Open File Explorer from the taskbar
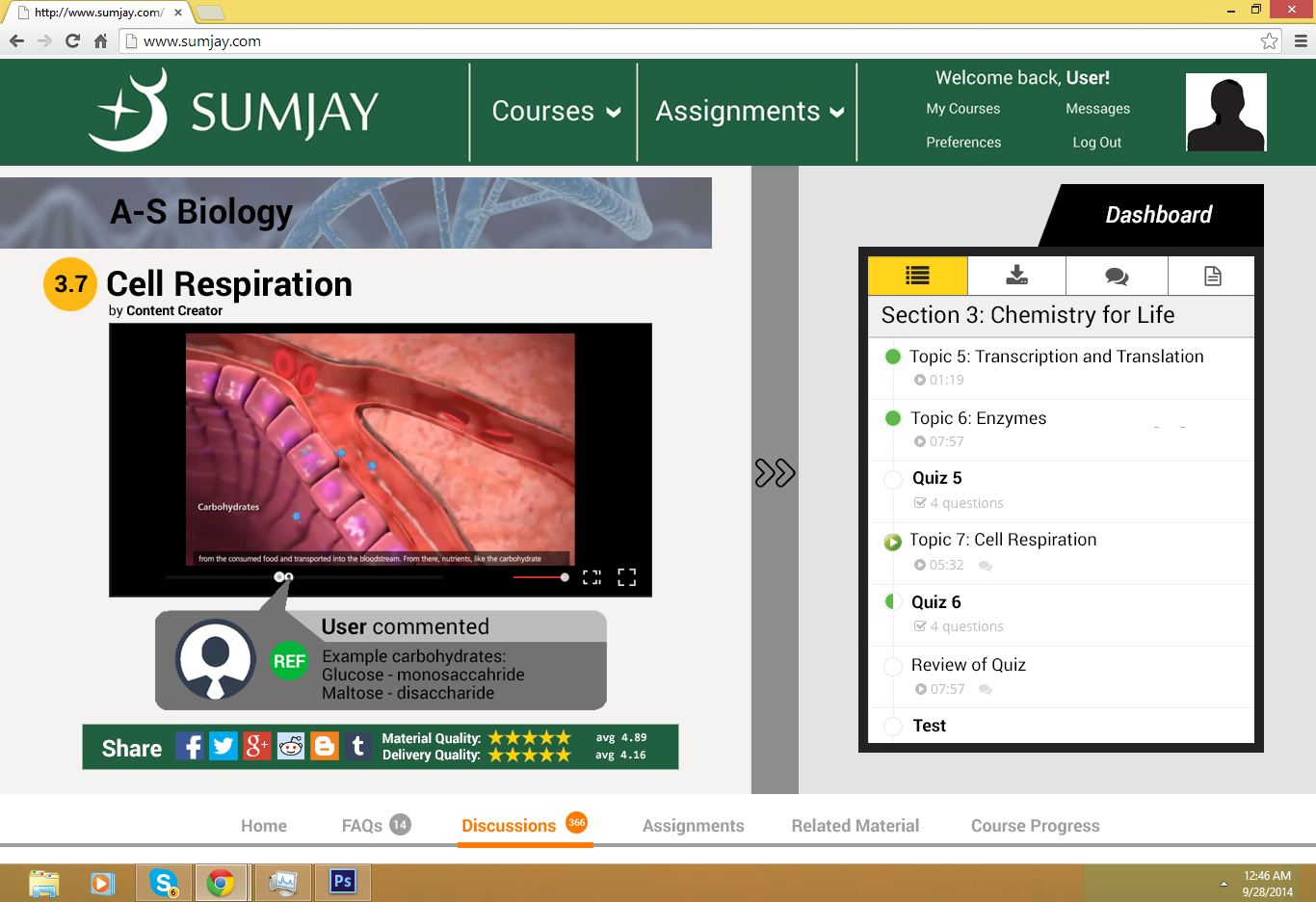Image resolution: width=1316 pixels, height=902 pixels. click(44, 883)
